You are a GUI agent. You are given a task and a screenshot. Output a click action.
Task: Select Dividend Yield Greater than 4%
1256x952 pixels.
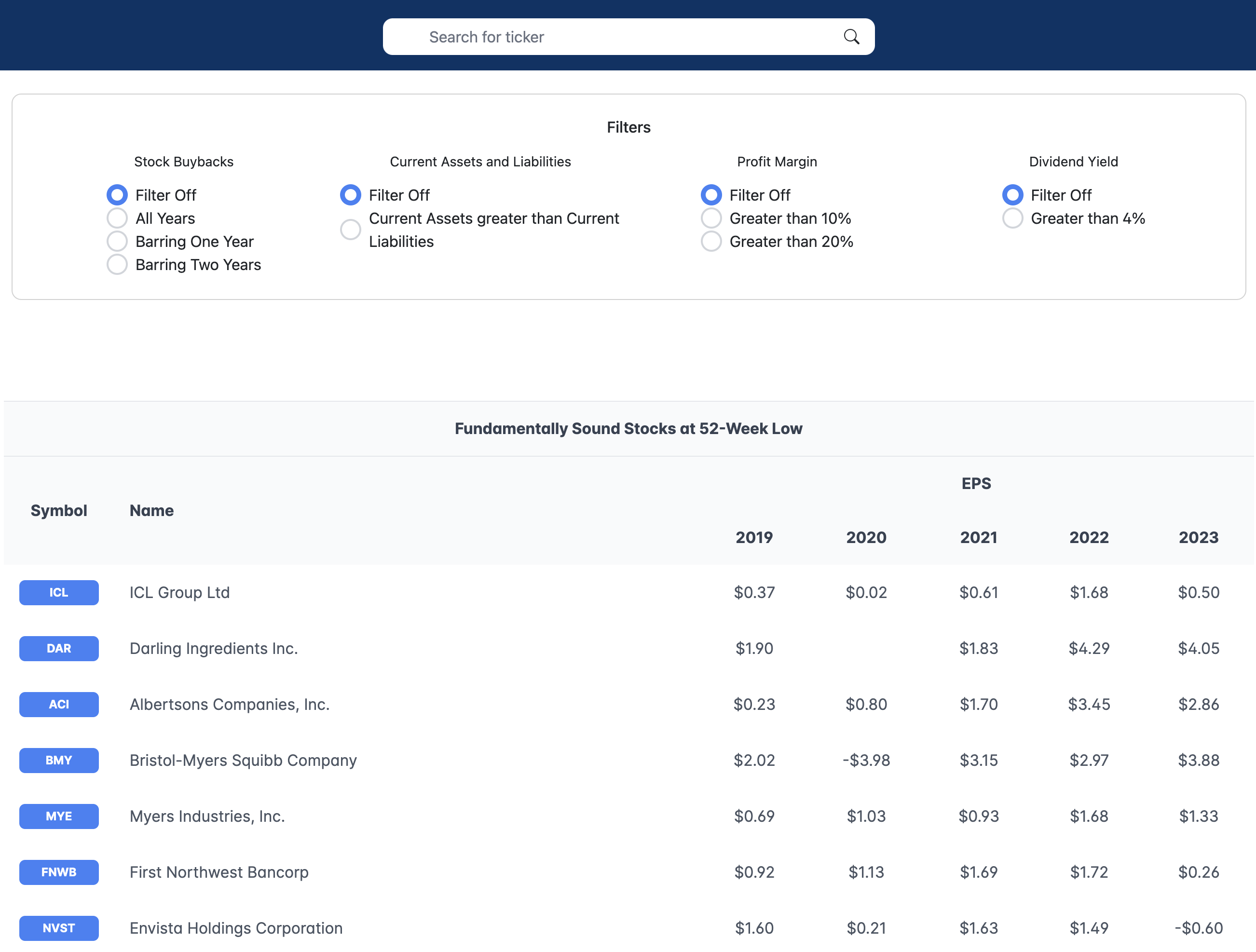pos(1012,218)
